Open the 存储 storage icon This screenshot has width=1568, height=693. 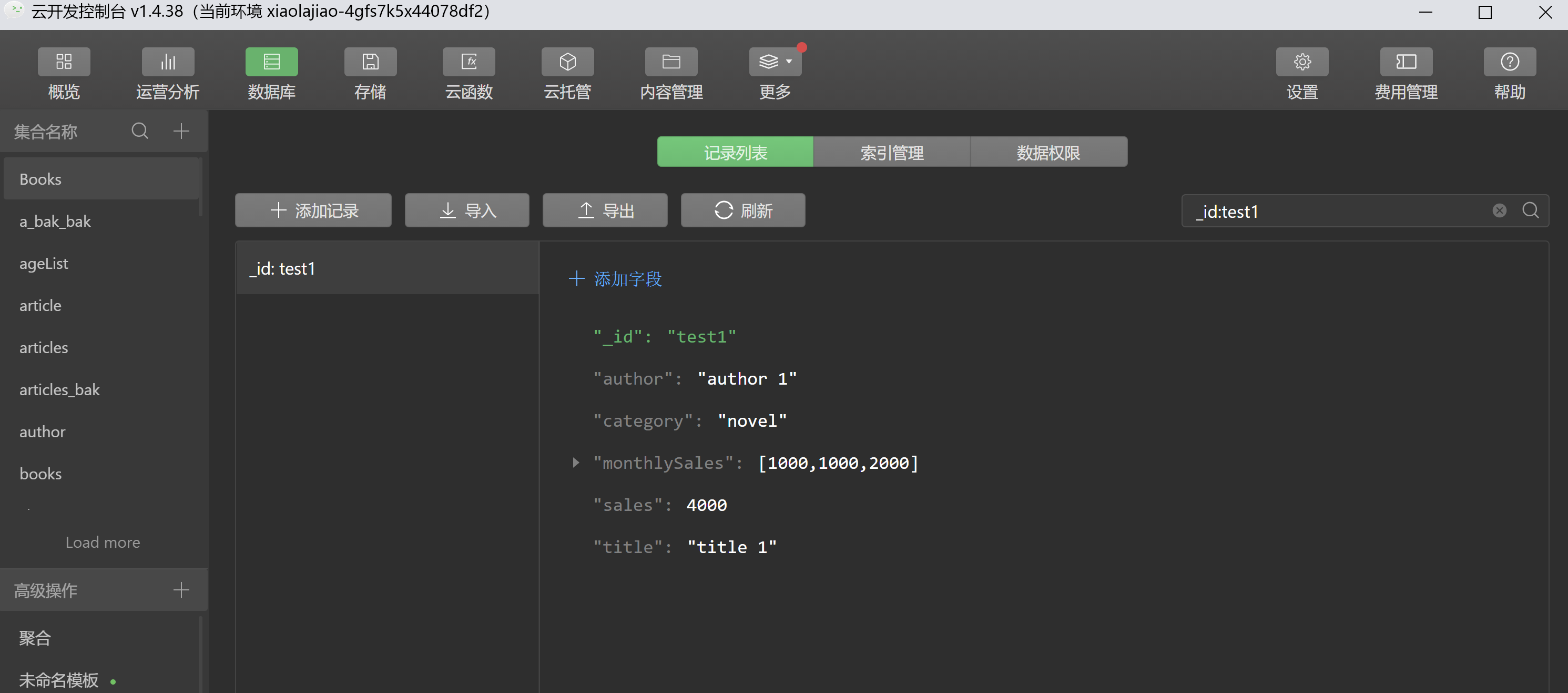point(370,62)
